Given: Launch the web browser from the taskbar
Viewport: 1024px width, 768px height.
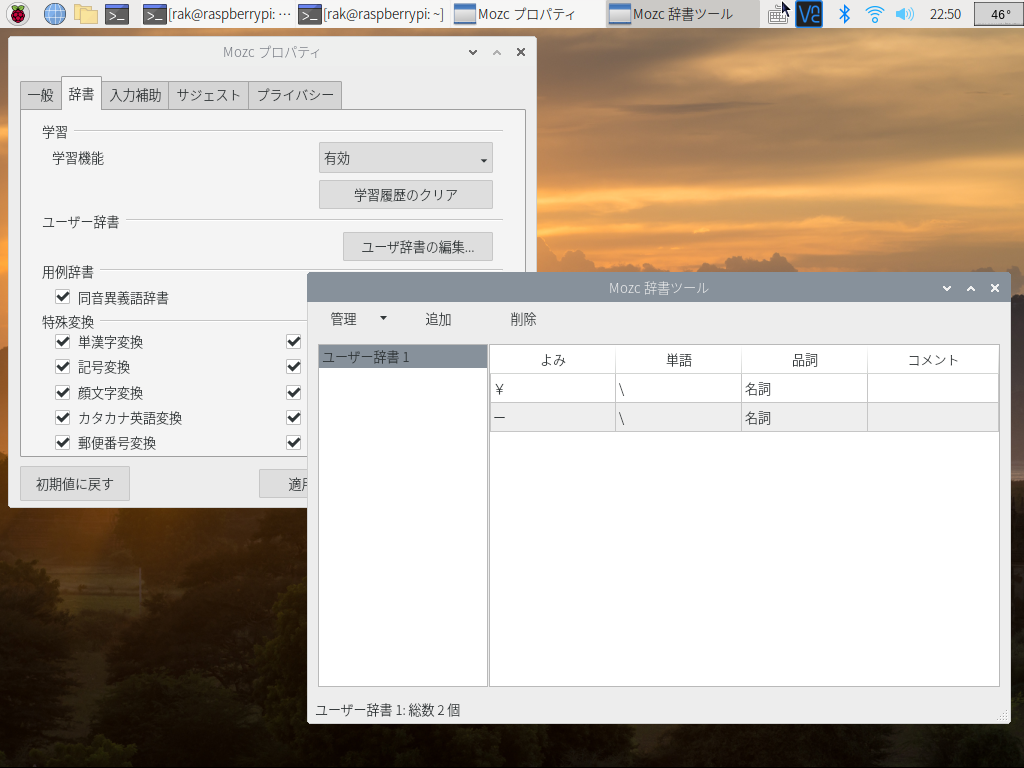Looking at the screenshot, I should 53,13.
